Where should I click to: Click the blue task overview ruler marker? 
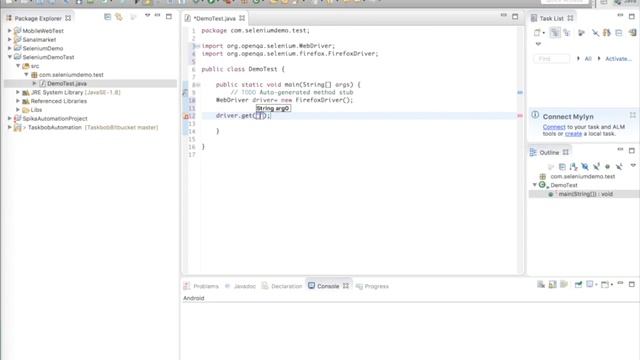(520, 93)
